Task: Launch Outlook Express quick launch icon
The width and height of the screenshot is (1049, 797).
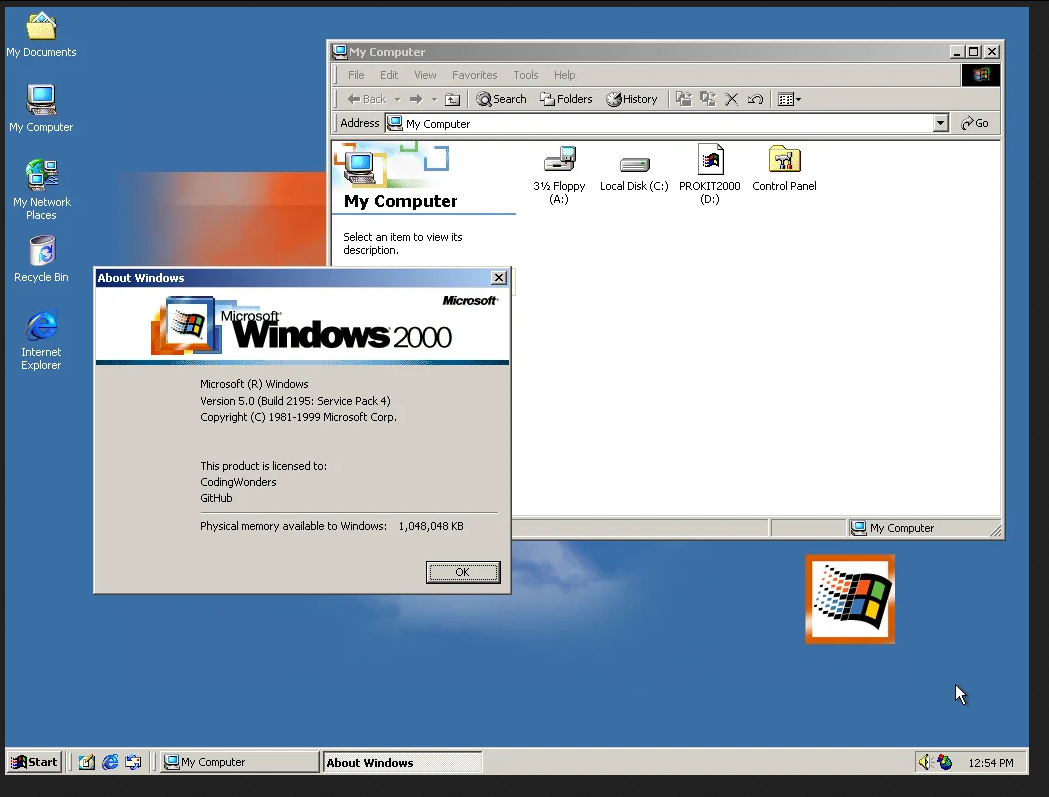Action: (x=133, y=762)
